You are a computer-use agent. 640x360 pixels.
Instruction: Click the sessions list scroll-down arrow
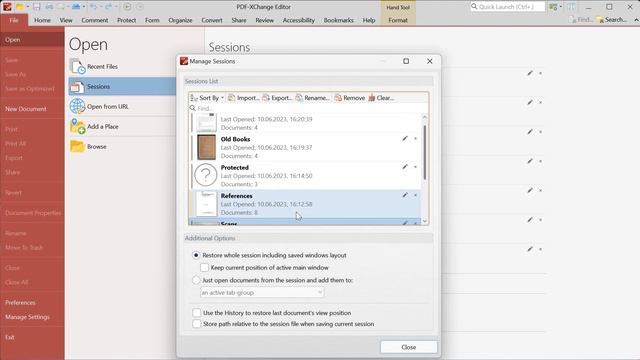tap(424, 221)
